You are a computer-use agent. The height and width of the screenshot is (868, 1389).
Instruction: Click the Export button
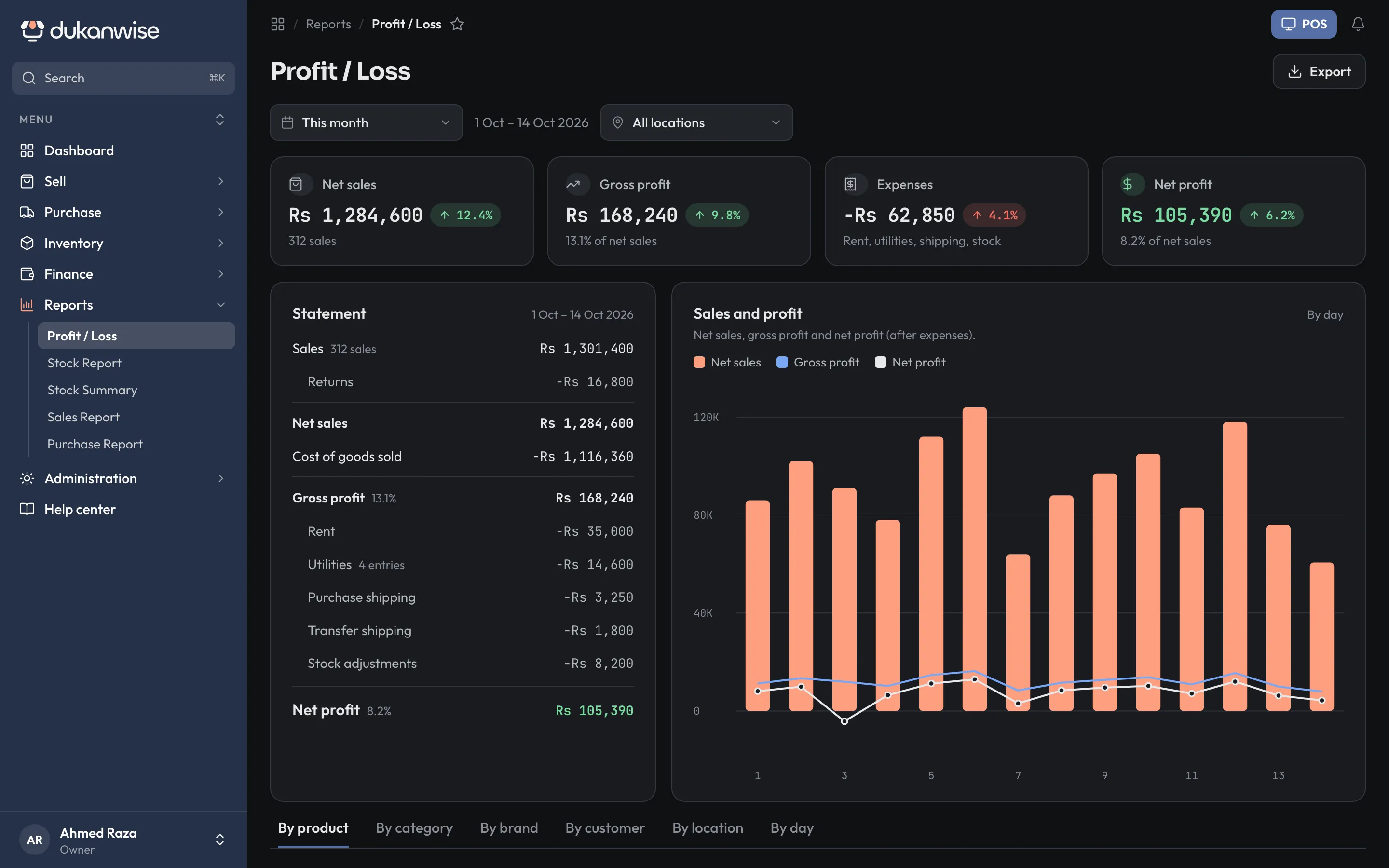pos(1319,72)
